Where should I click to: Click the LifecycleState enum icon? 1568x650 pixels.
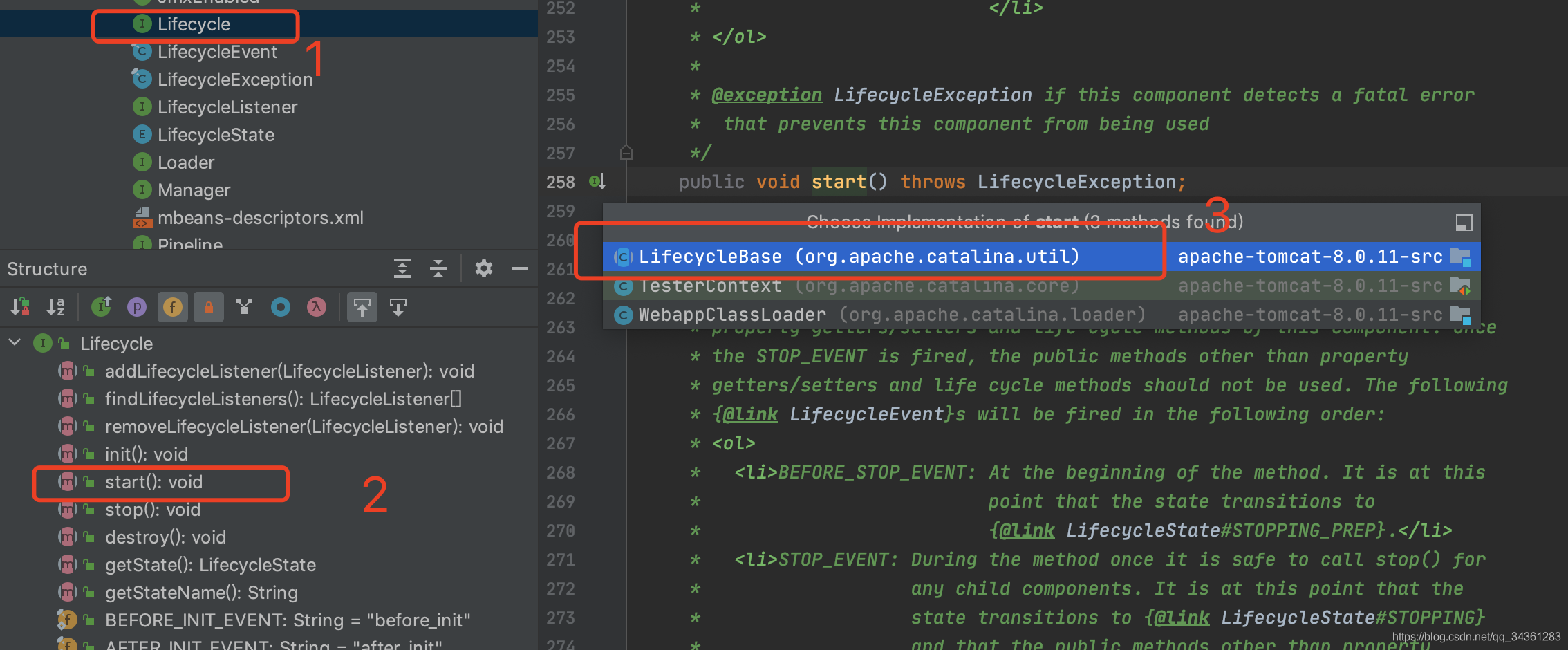[x=142, y=134]
